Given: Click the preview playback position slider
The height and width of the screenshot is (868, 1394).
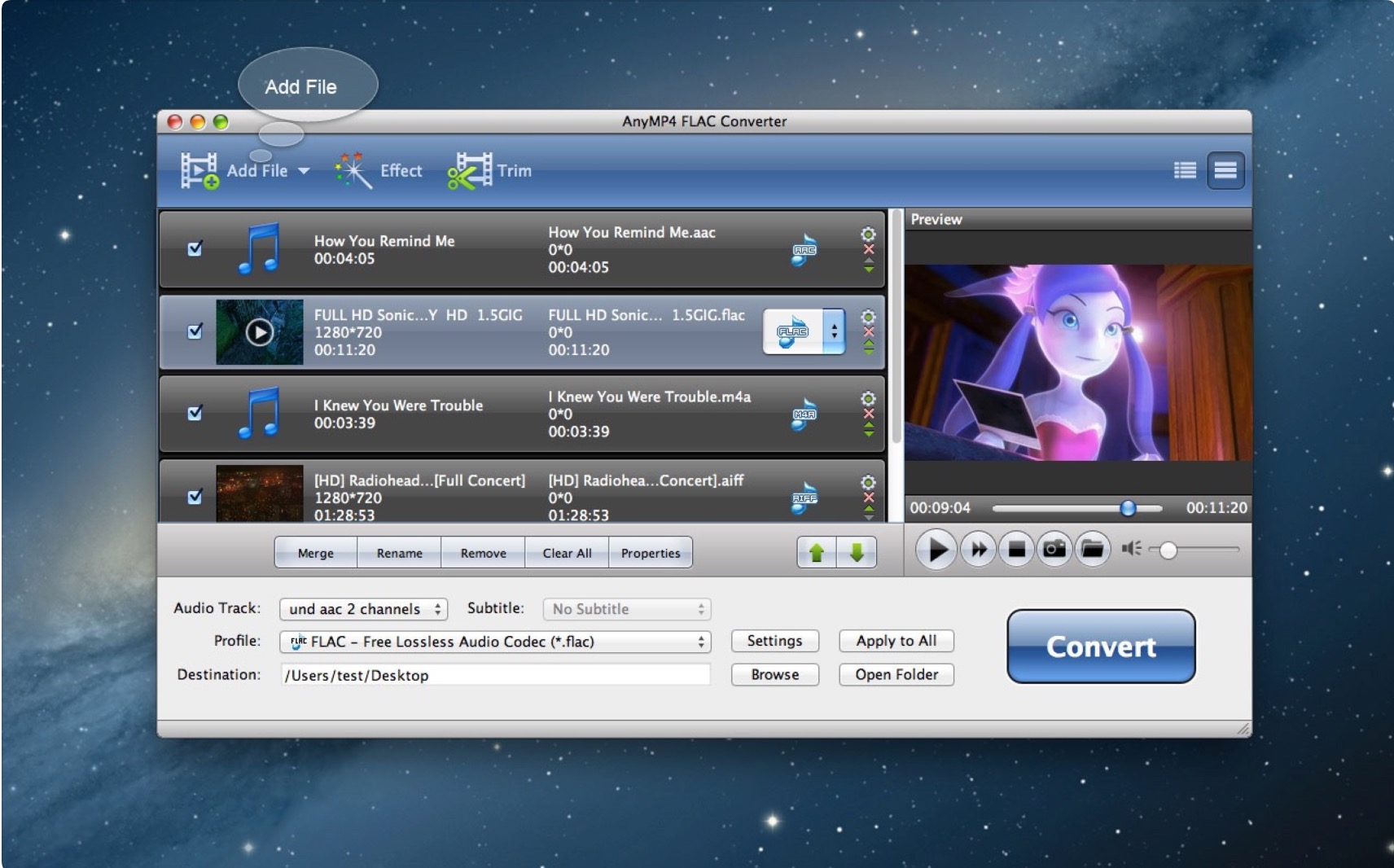Looking at the screenshot, I should pyautogui.click(x=1128, y=508).
